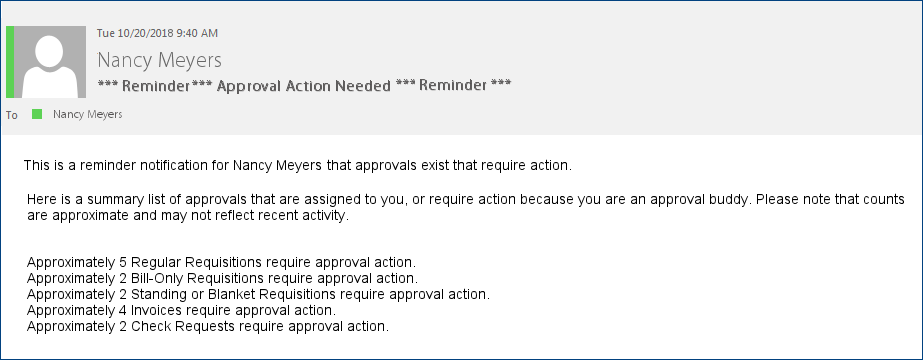Open the sender name Nancy Meyers heading
This screenshot has width=923, height=360.
click(x=159, y=60)
